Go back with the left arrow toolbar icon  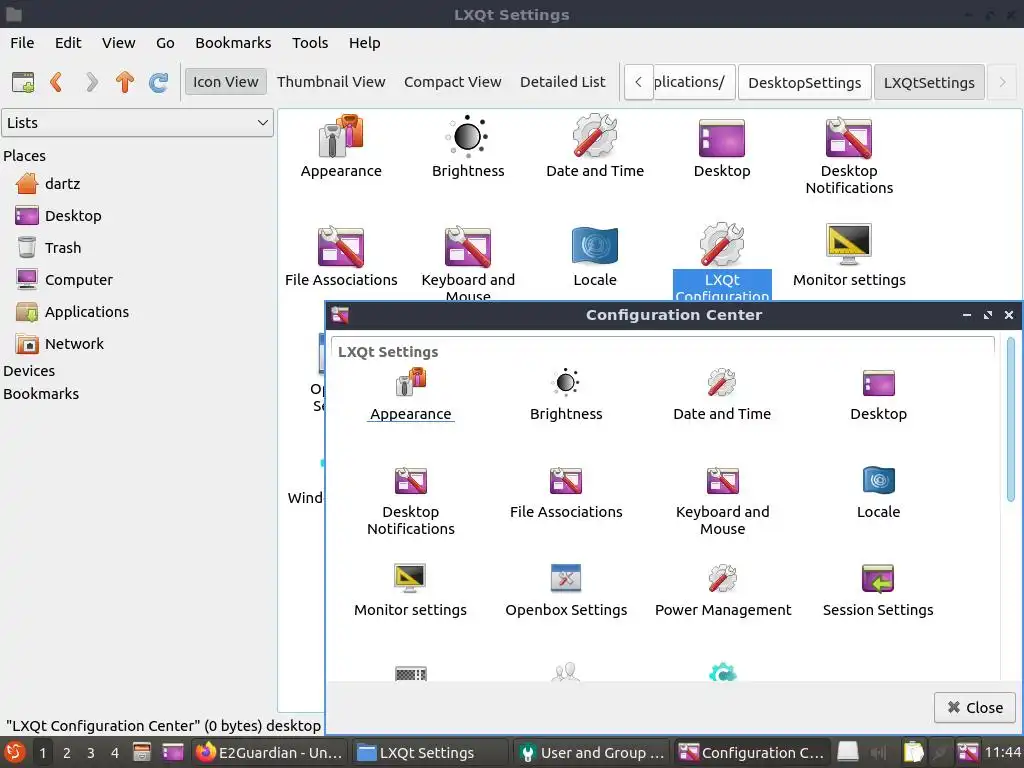point(57,82)
